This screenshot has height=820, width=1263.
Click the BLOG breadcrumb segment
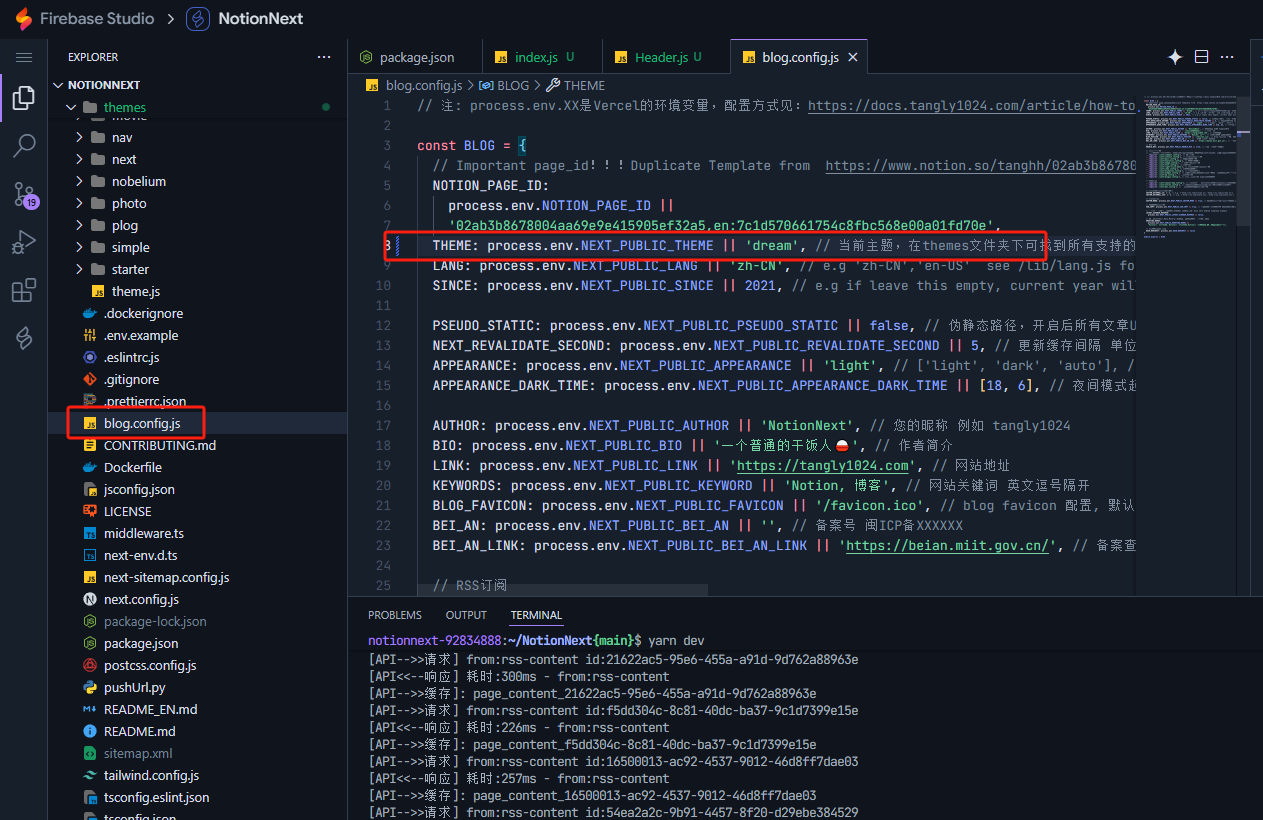[x=505, y=86]
